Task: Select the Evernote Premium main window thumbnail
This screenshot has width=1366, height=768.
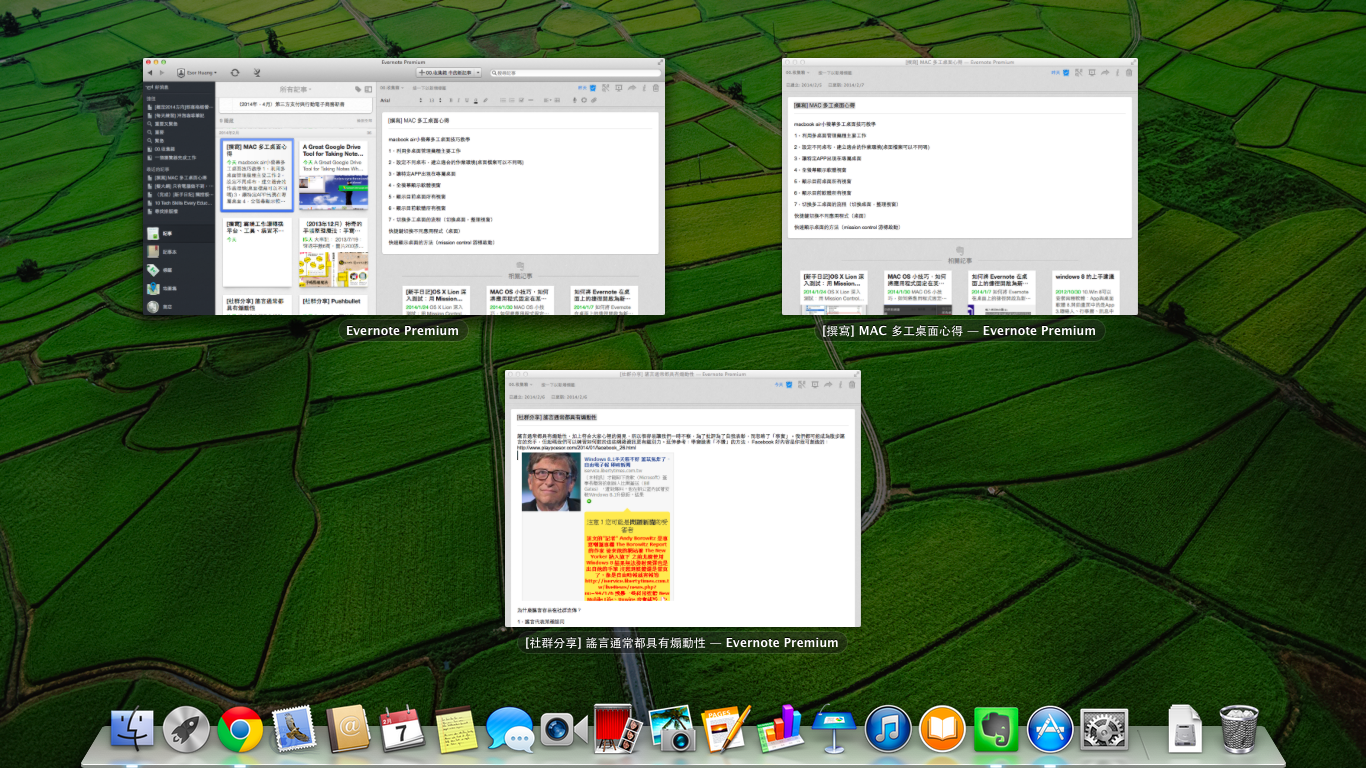Action: 404,186
